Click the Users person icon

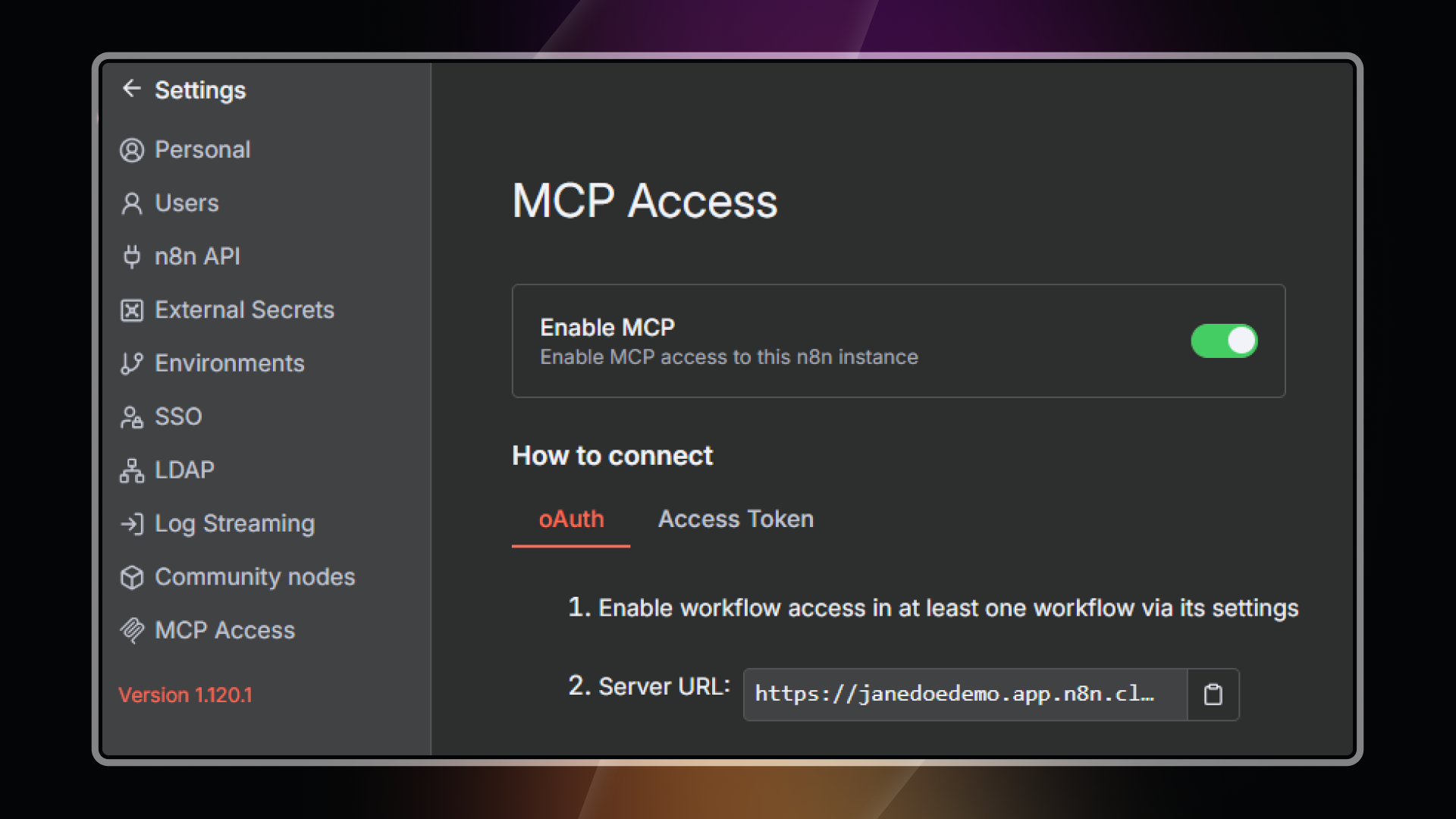click(x=132, y=203)
